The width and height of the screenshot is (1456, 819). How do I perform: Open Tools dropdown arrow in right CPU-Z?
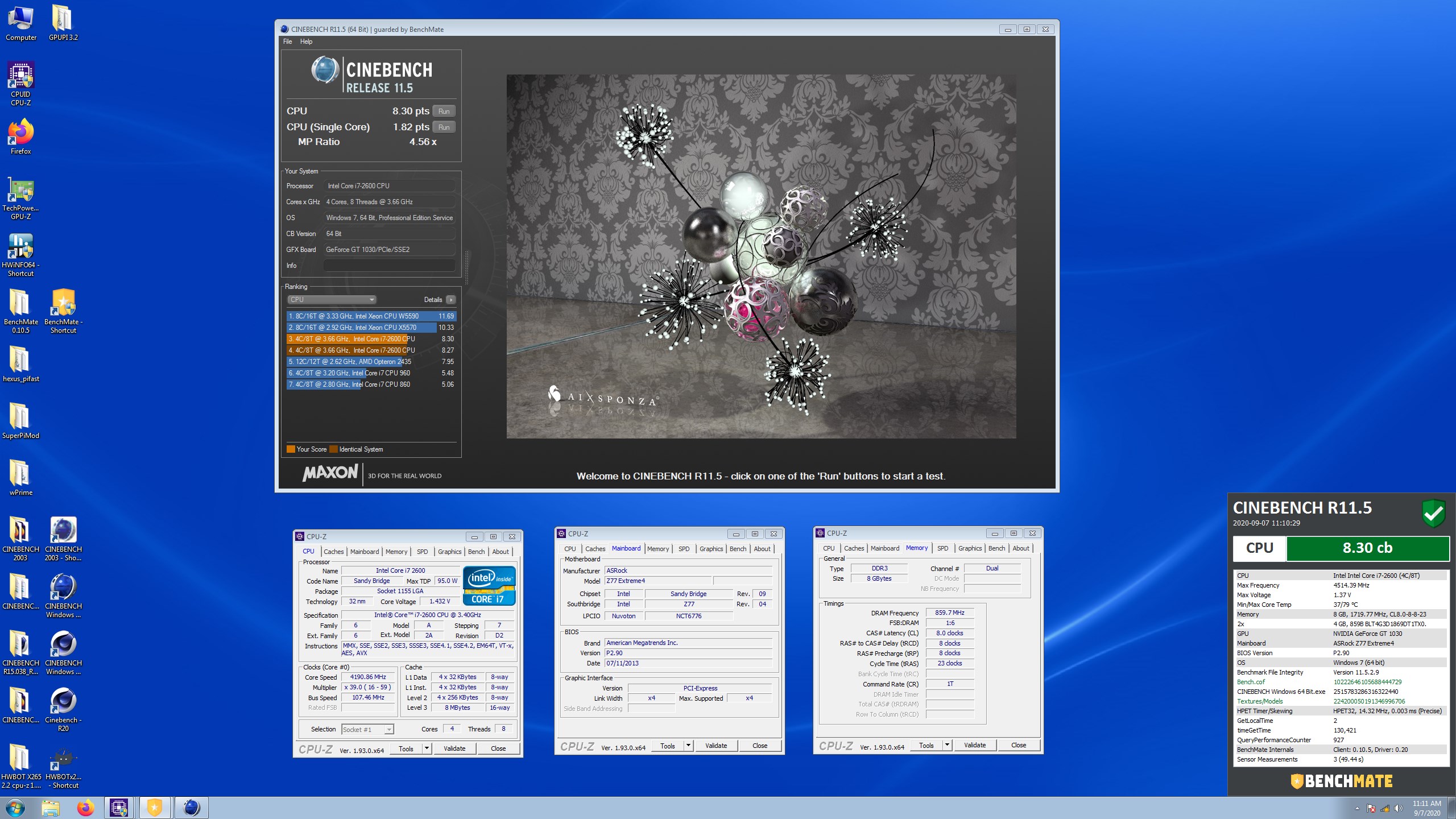click(947, 745)
